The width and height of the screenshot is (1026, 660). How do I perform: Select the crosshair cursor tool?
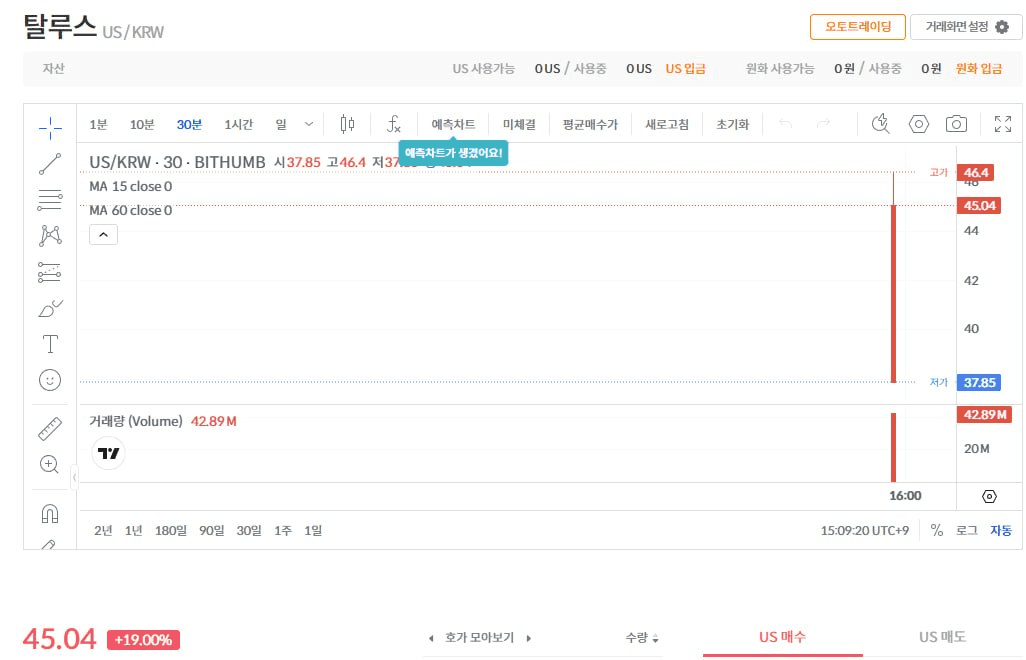50,128
